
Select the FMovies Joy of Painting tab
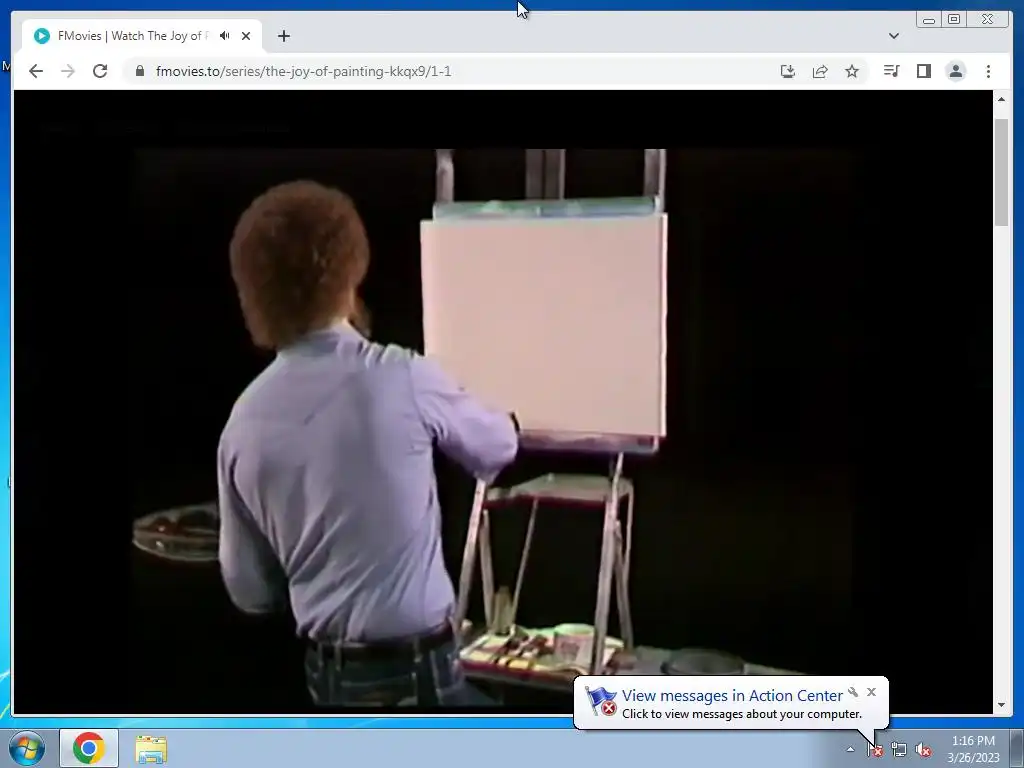tap(142, 36)
